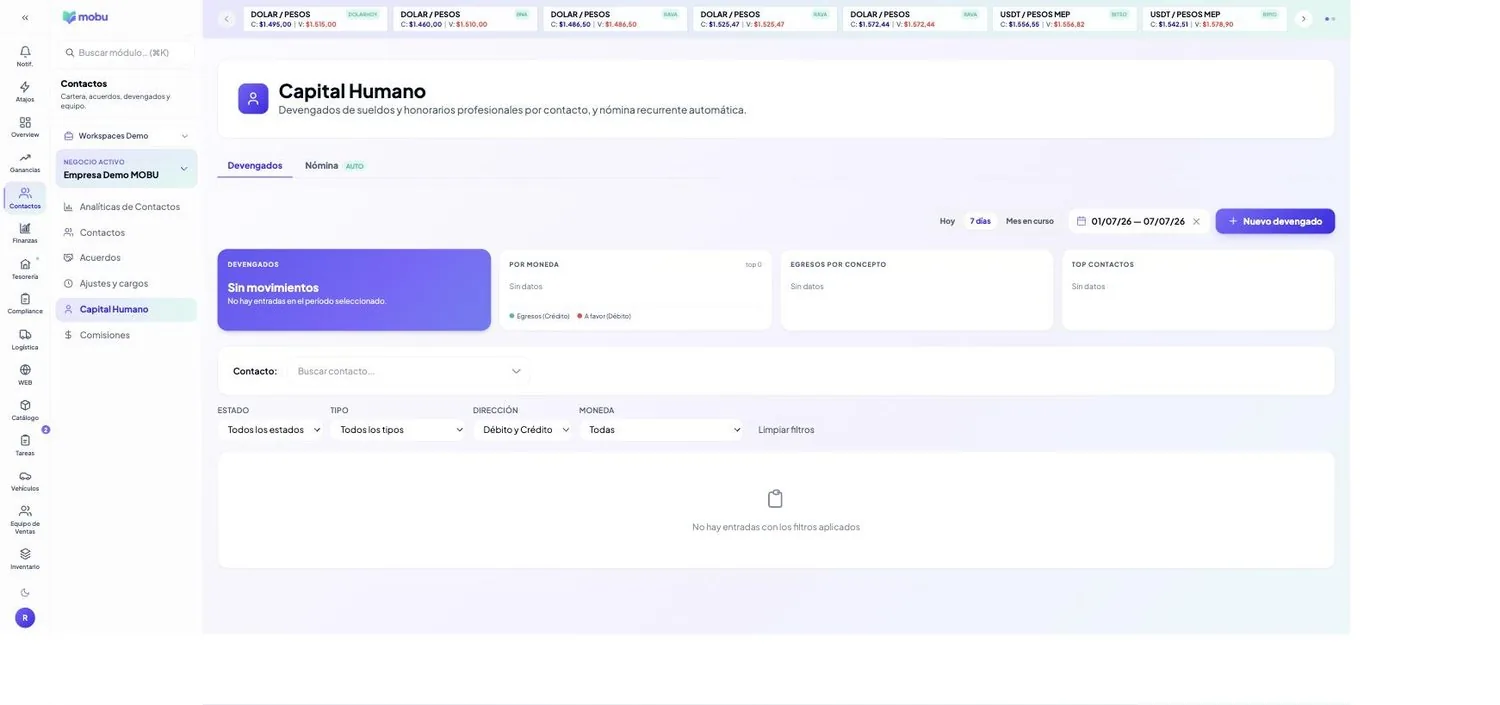Open Comisiones menu item

tap(126, 335)
